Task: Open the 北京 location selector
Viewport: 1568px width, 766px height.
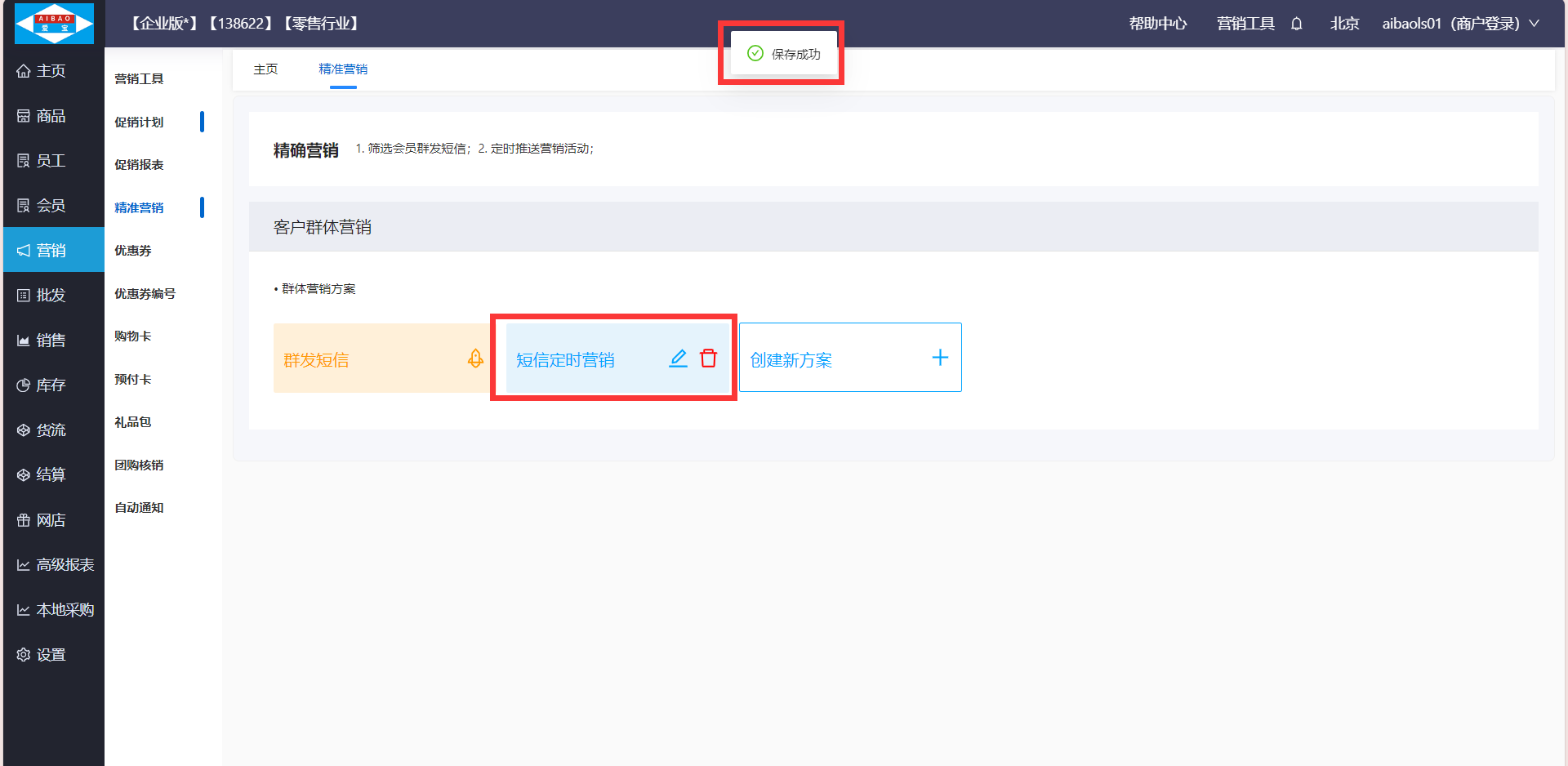Action: pyautogui.click(x=1344, y=24)
